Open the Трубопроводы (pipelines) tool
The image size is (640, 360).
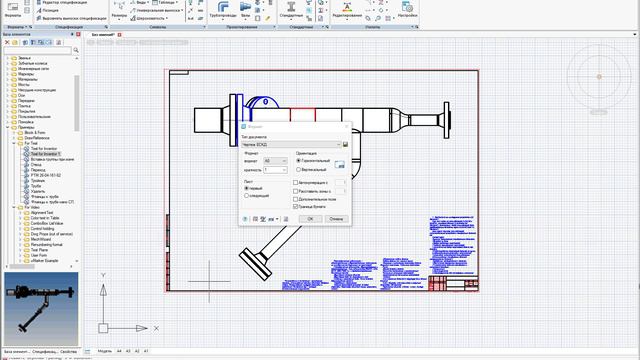pyautogui.click(x=222, y=10)
